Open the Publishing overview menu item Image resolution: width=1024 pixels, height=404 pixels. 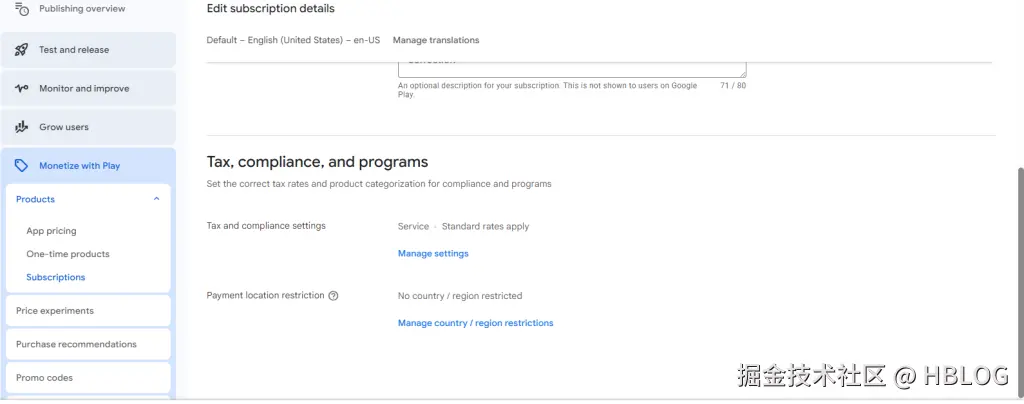click(x=82, y=9)
